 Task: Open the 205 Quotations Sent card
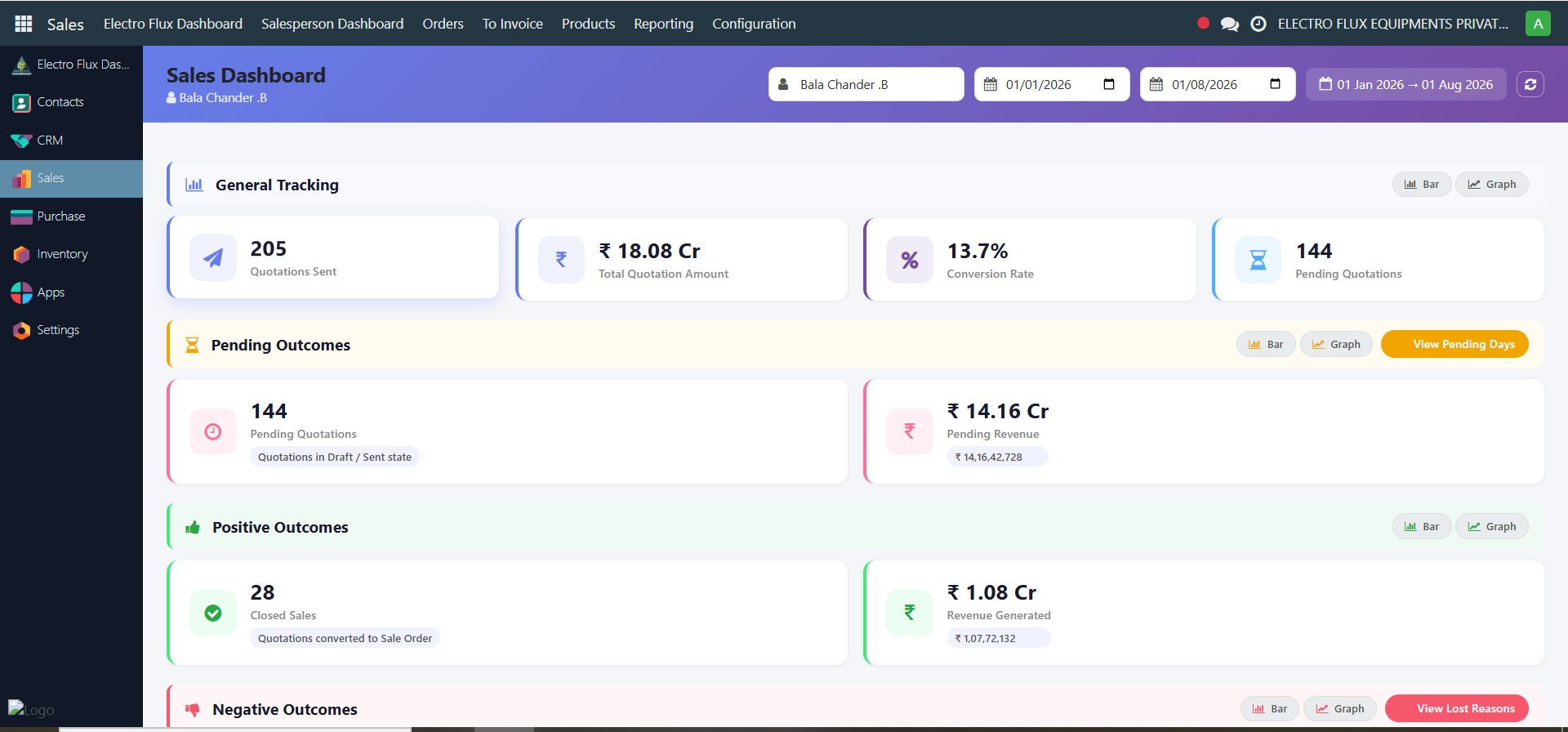(x=333, y=257)
